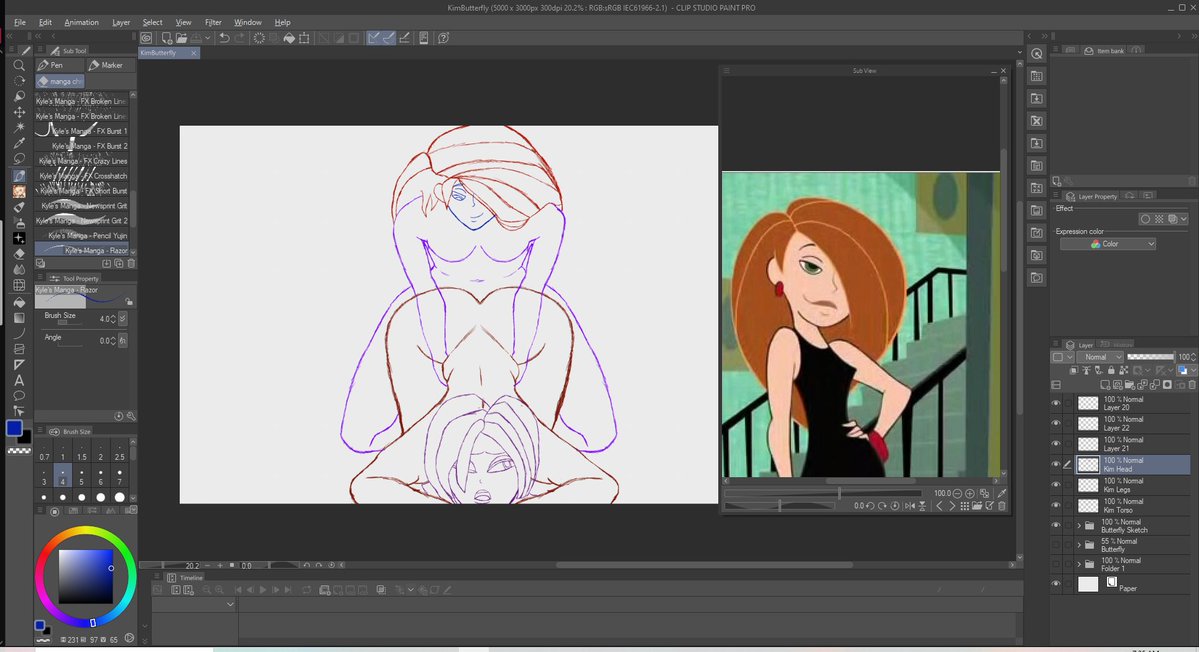Select the Marker sub tool group
1199x652 pixels.
109,65
